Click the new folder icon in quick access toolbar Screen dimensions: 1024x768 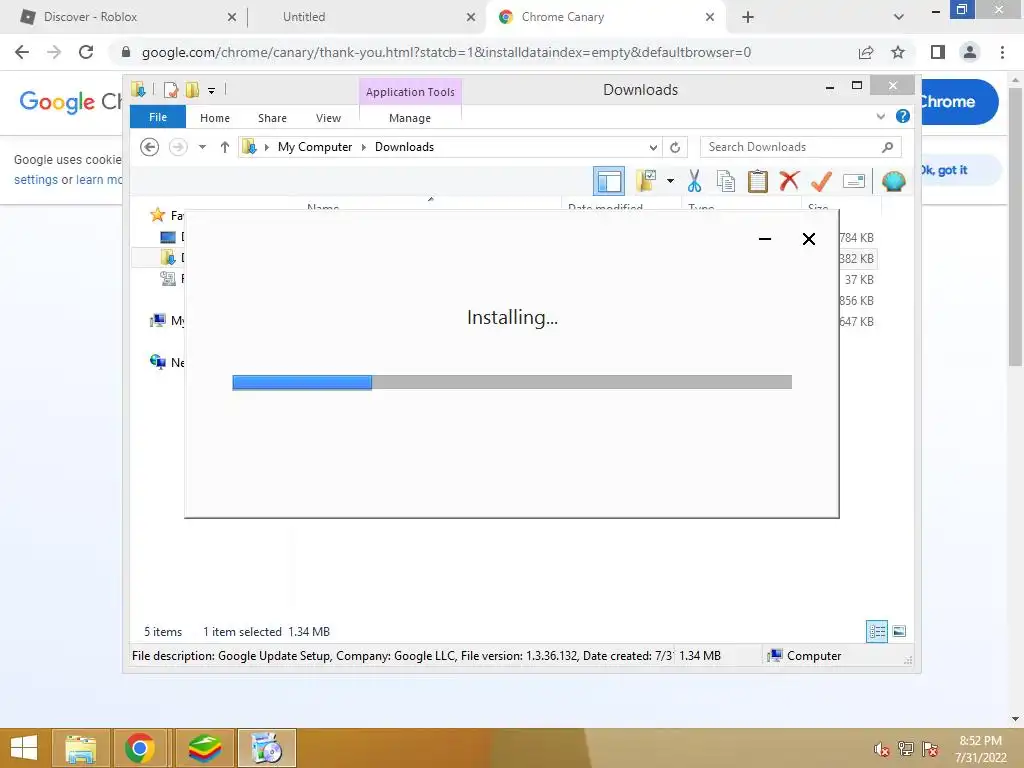[x=192, y=90]
